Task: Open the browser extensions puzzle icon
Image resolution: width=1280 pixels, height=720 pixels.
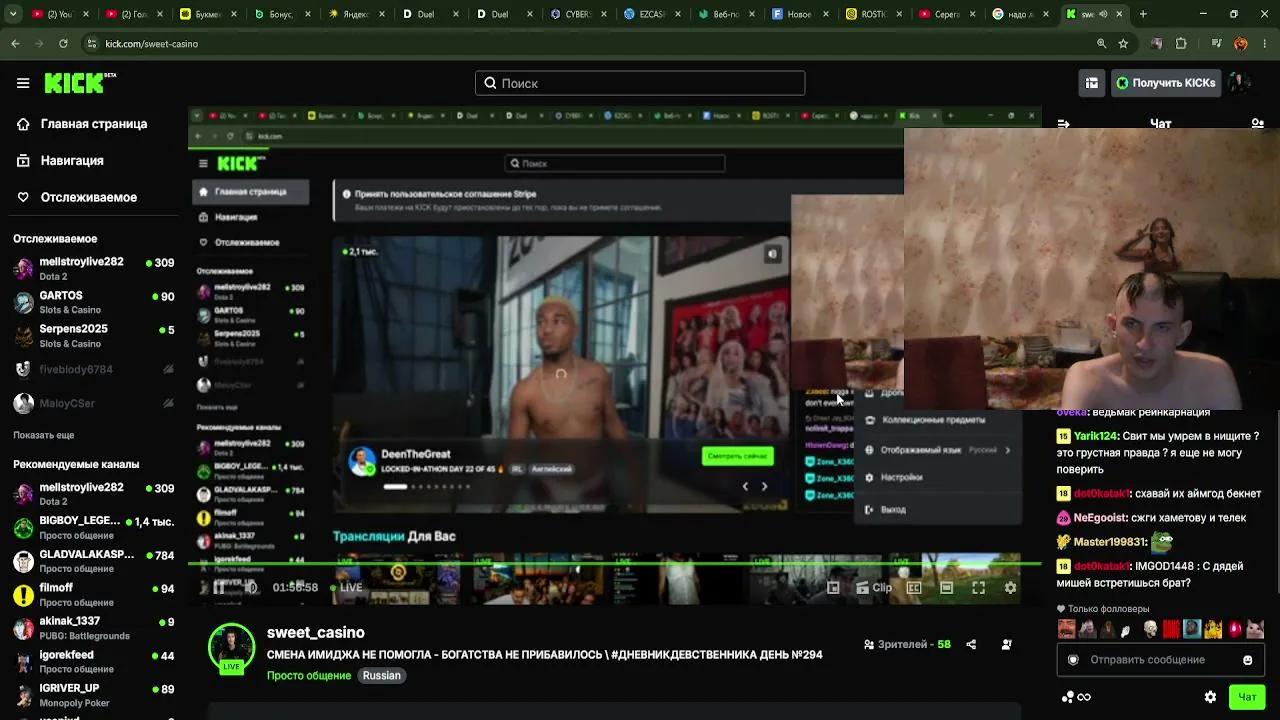Action: (1181, 44)
